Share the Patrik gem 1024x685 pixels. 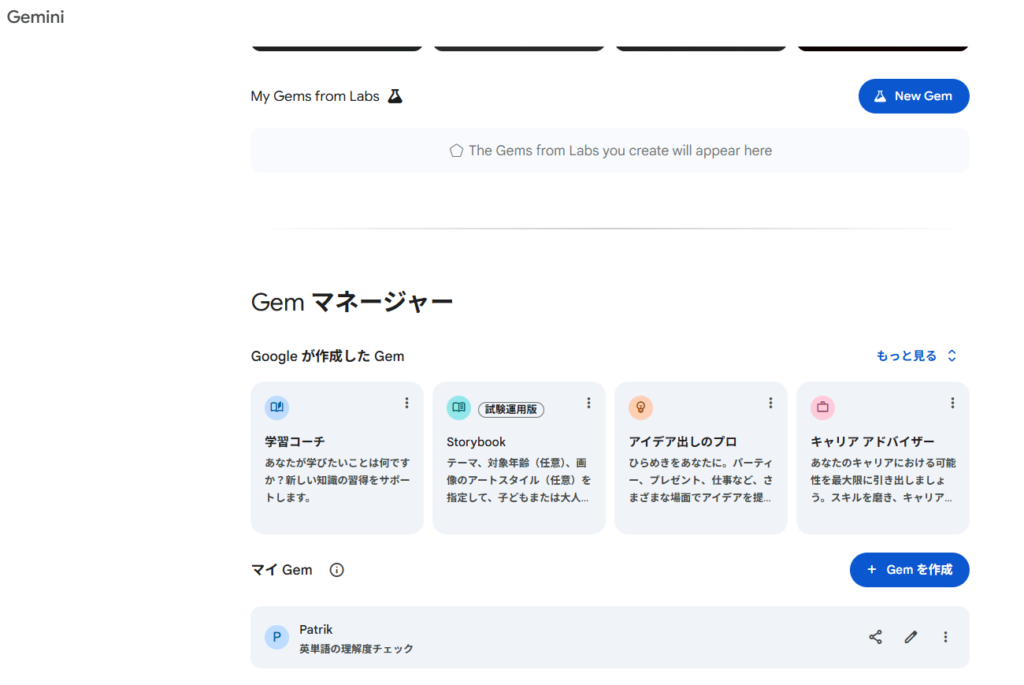tap(875, 637)
